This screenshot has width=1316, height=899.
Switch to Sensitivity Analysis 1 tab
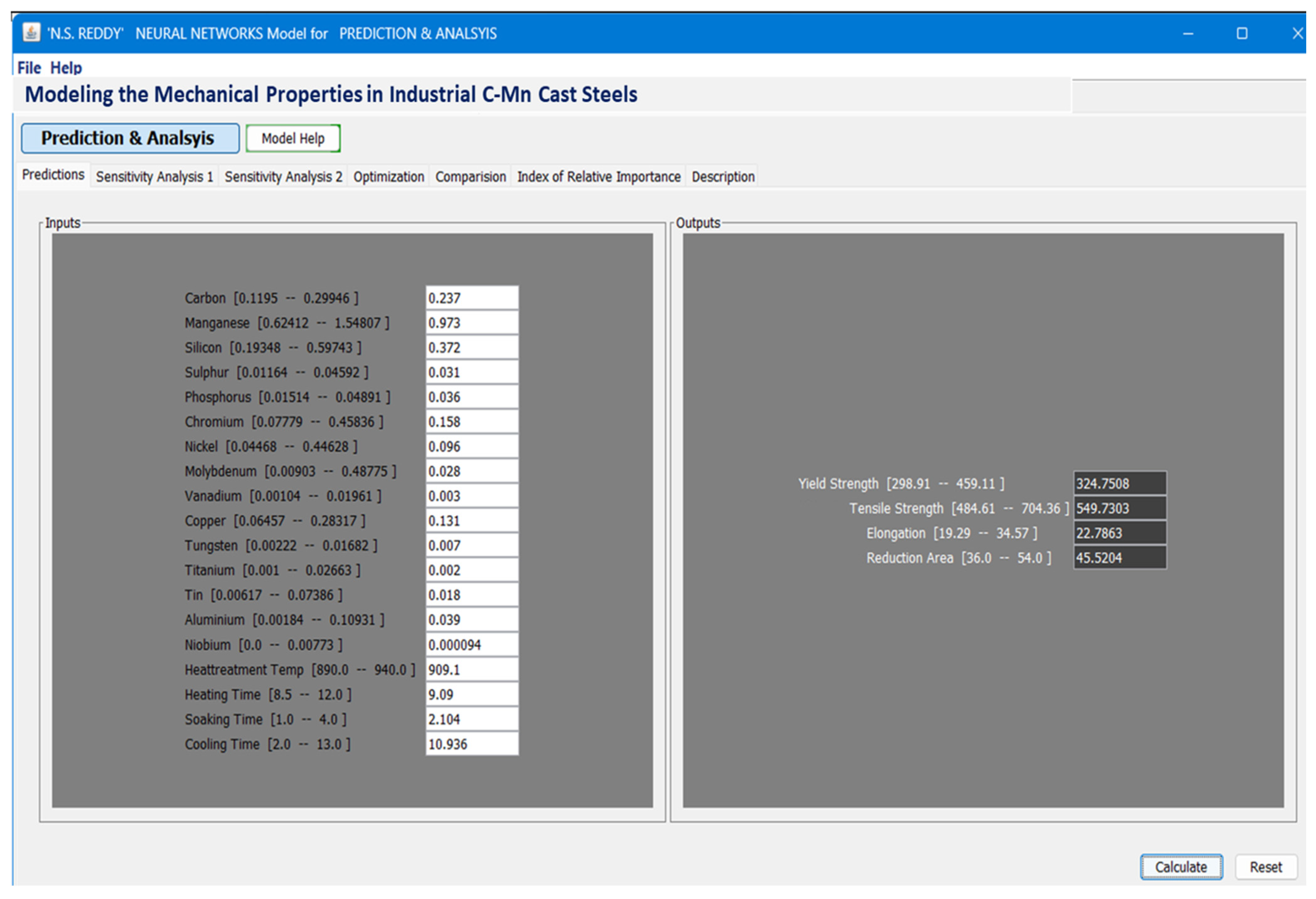pos(154,177)
